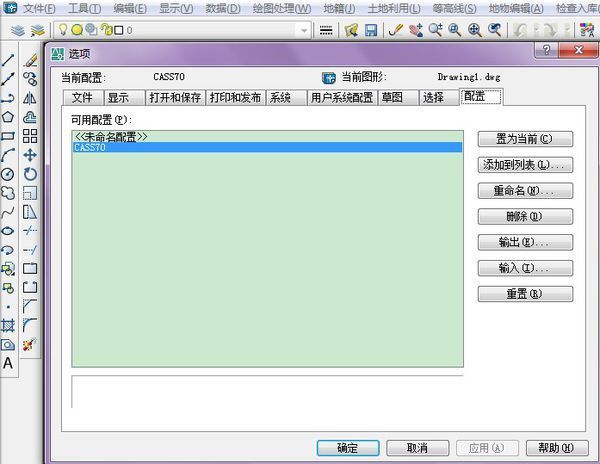
Task: Select the Trim modify tool
Action: 30,231
